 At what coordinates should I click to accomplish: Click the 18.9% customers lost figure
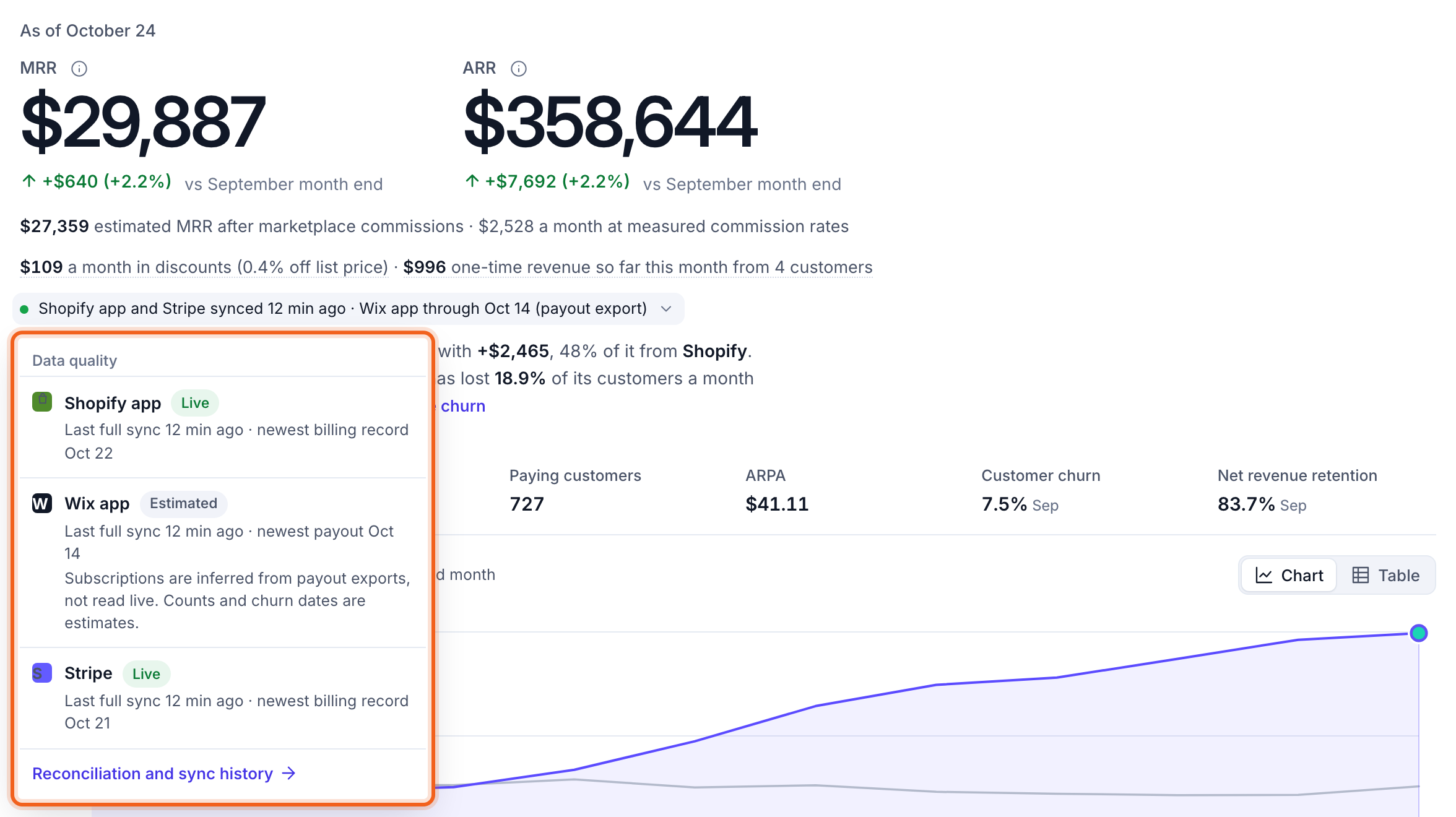[x=520, y=379]
